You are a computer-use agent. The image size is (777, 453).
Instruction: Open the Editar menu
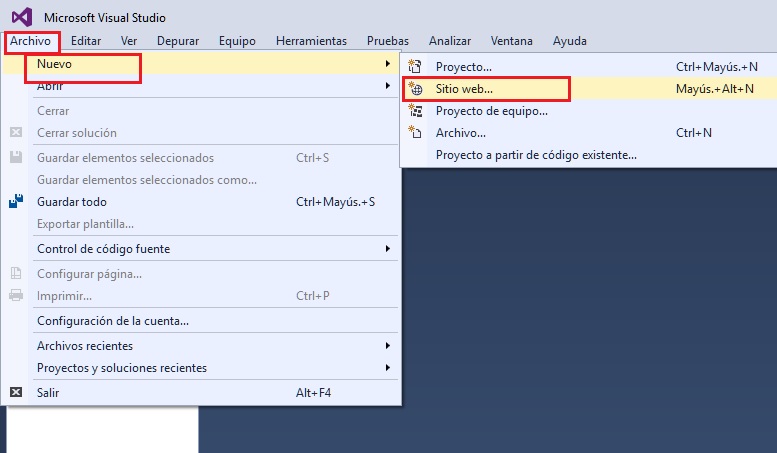coord(86,41)
